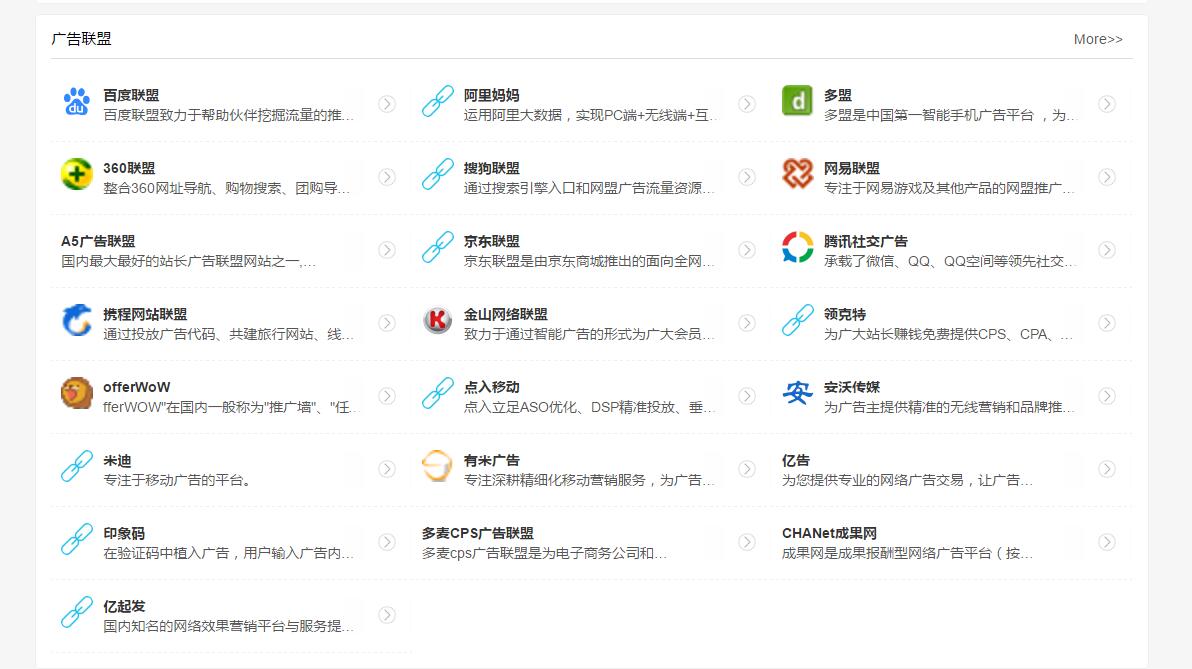Click the 广告联盟 section heading

(79, 39)
